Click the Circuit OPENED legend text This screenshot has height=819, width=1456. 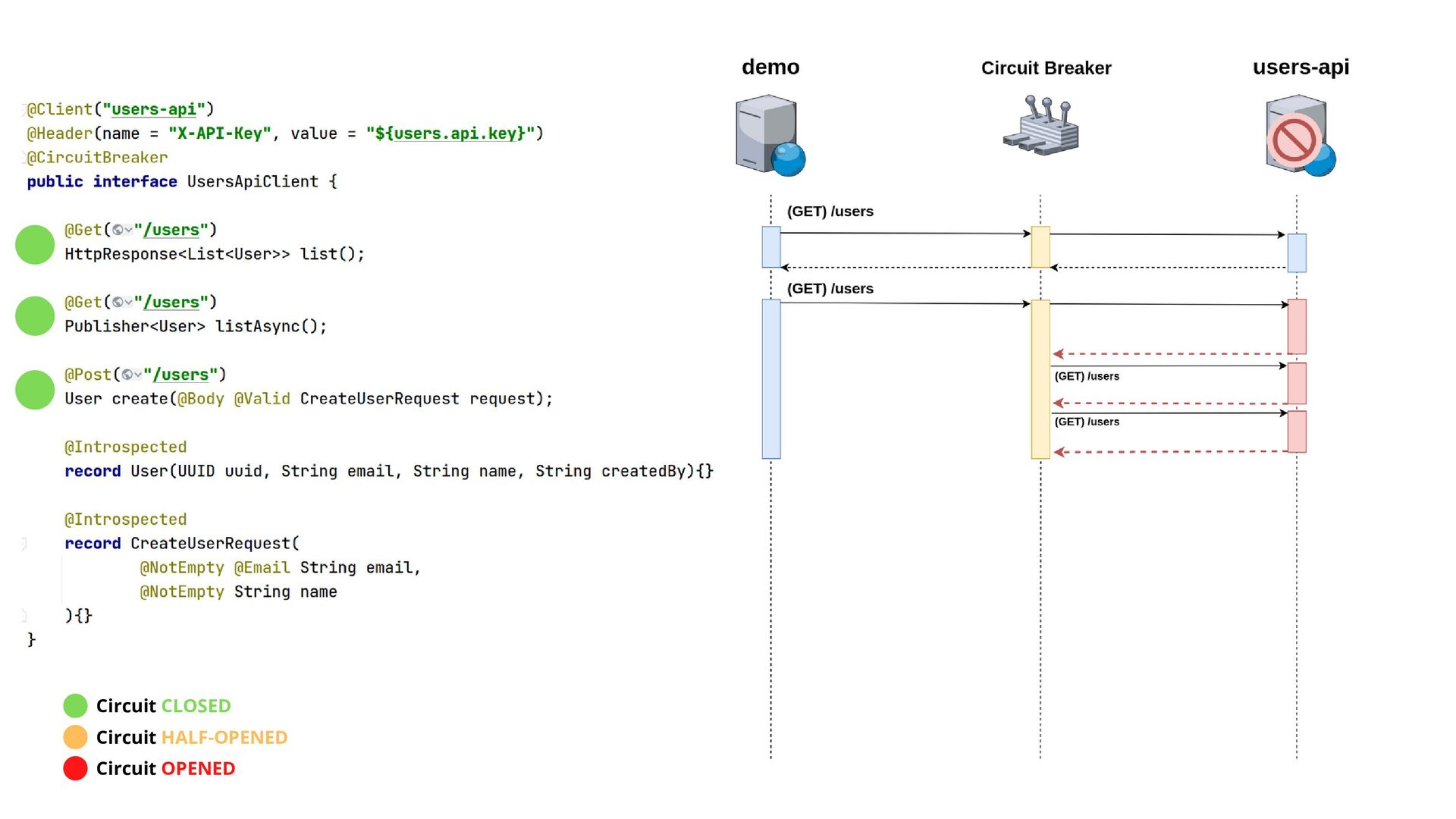point(165,768)
